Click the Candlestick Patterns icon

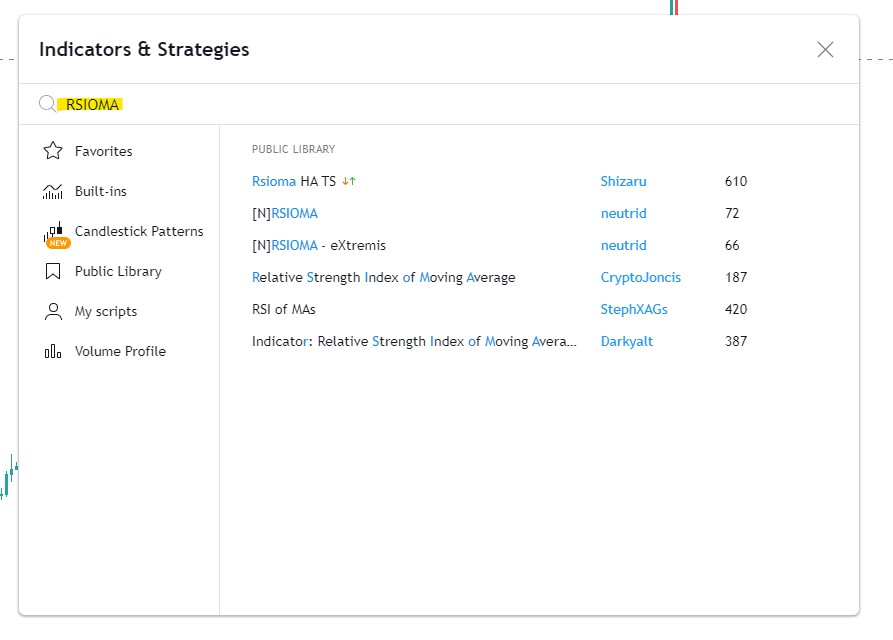pyautogui.click(x=56, y=234)
